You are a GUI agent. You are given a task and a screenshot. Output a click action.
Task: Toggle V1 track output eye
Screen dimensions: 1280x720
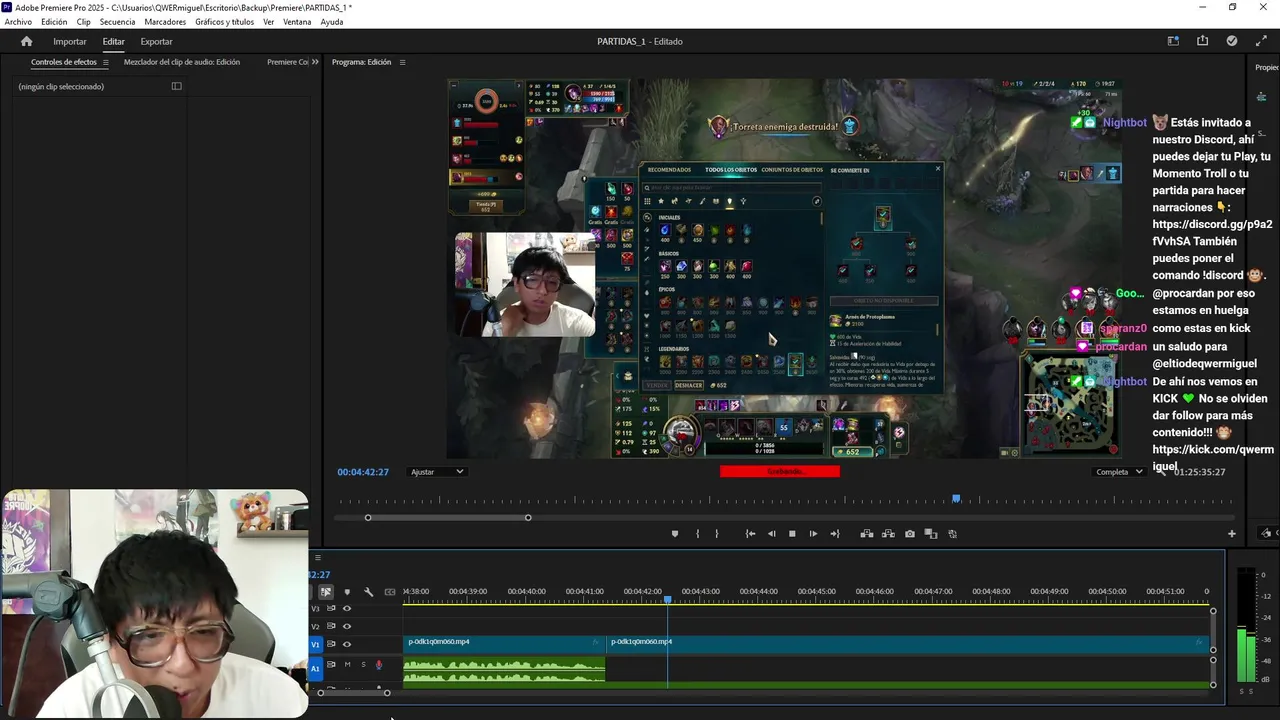(x=347, y=644)
